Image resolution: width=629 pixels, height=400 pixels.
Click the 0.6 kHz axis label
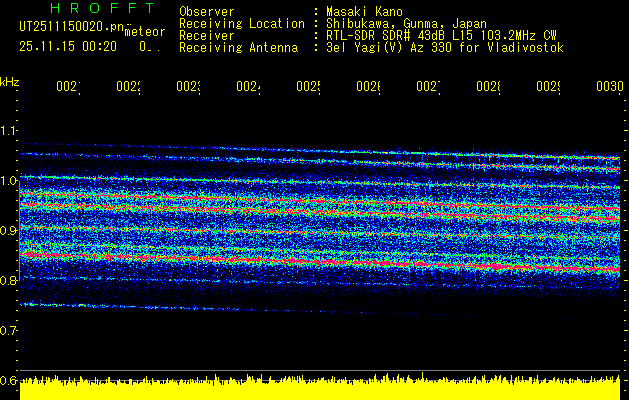pos(8,380)
